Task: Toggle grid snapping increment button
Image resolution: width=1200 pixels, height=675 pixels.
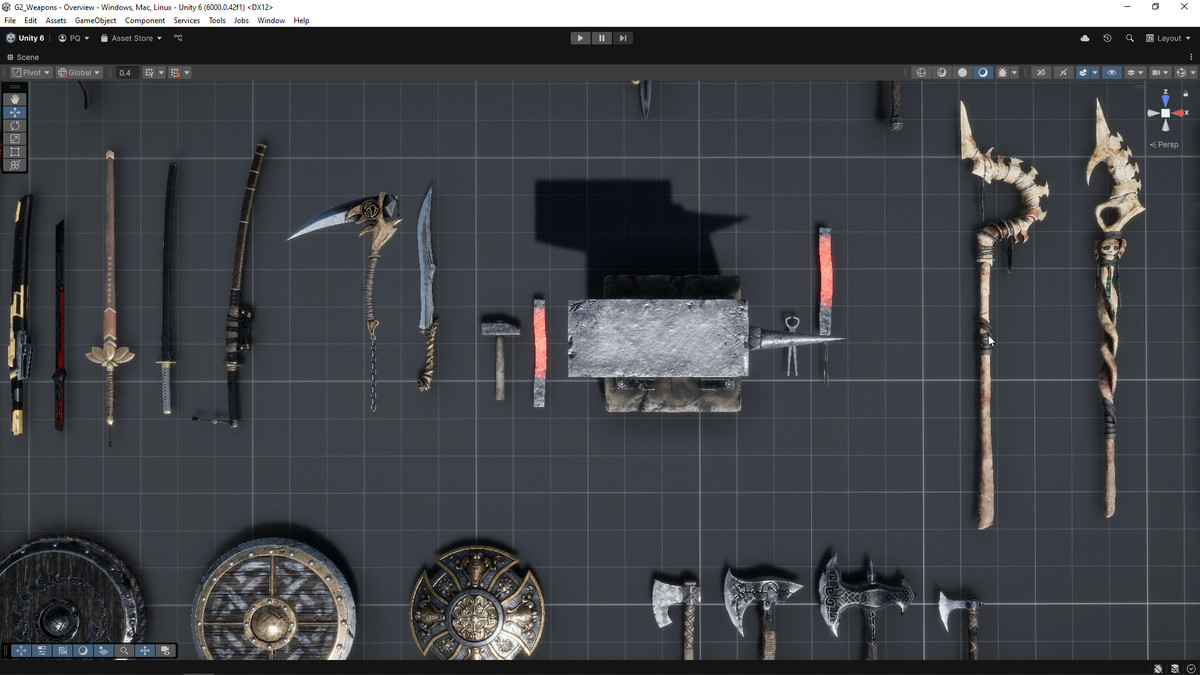Action: [175, 72]
